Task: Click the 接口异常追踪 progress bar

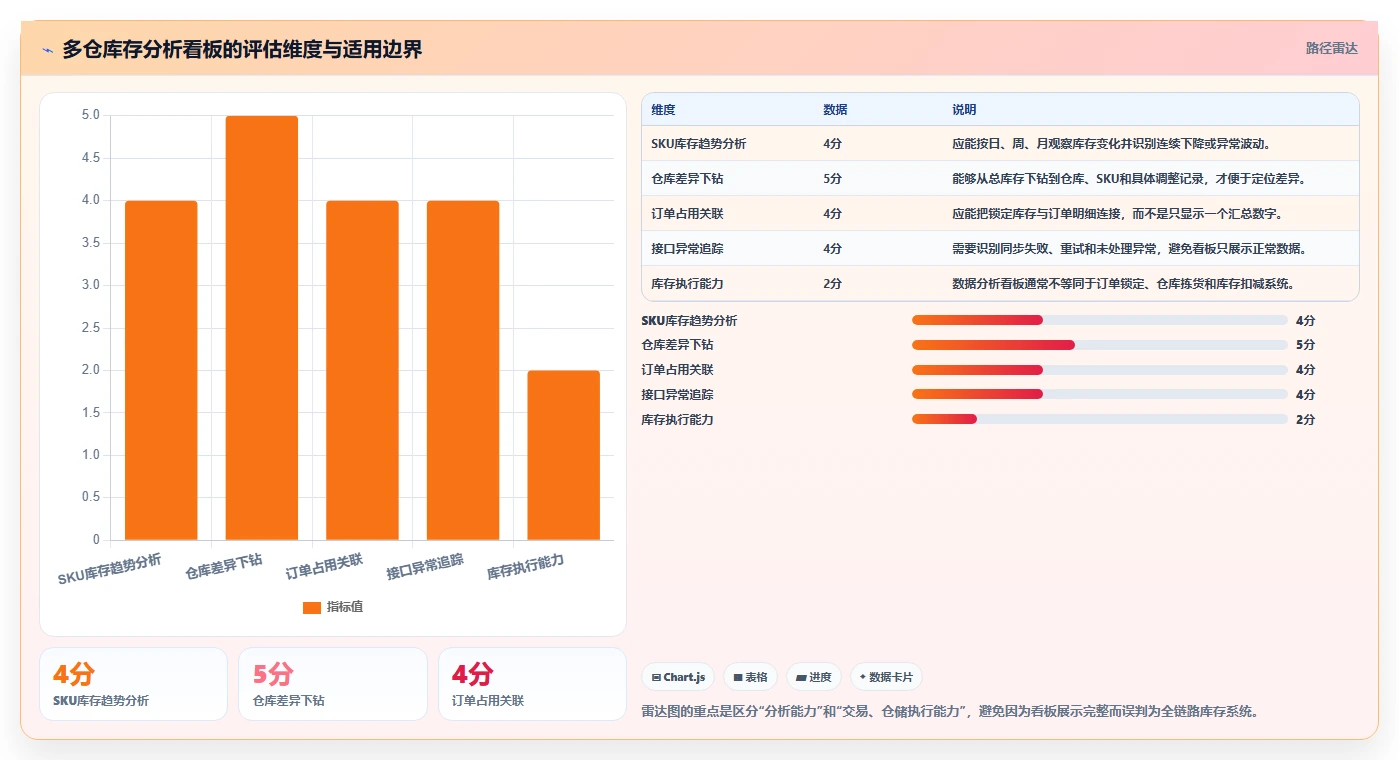Action: coord(1100,395)
